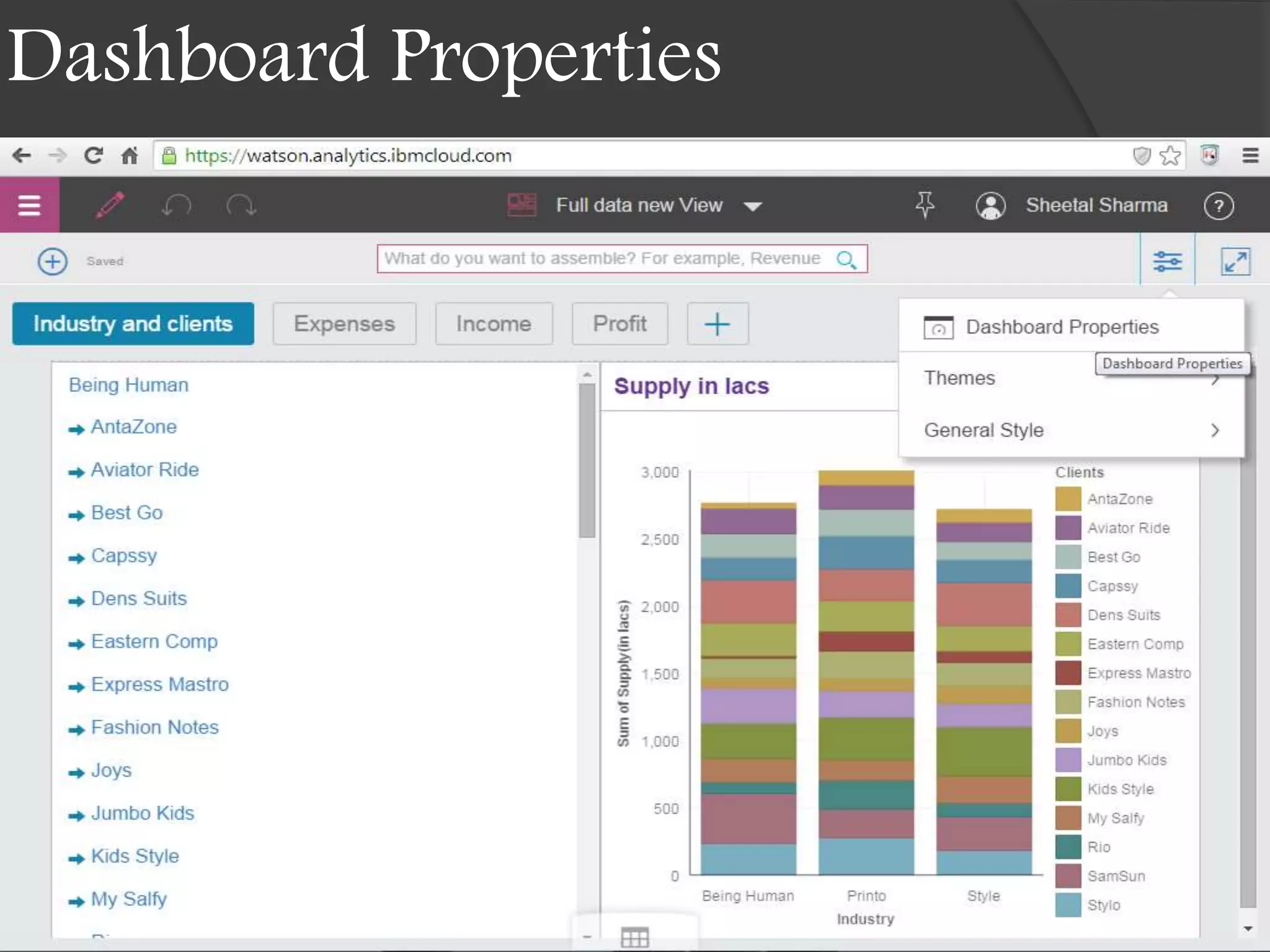
Task: Select Jumbo Kids in the client list
Action: 142,813
